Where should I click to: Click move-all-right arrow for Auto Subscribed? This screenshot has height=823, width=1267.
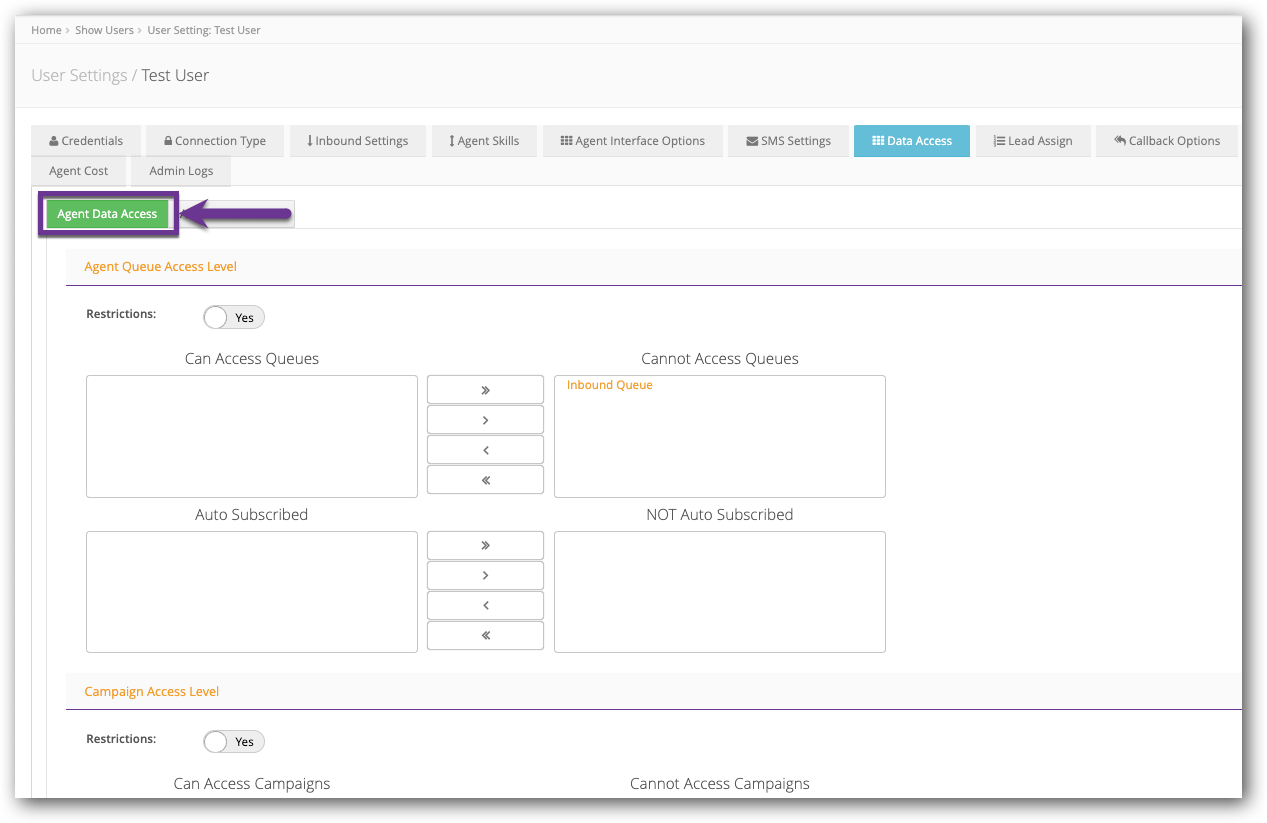click(x=485, y=546)
